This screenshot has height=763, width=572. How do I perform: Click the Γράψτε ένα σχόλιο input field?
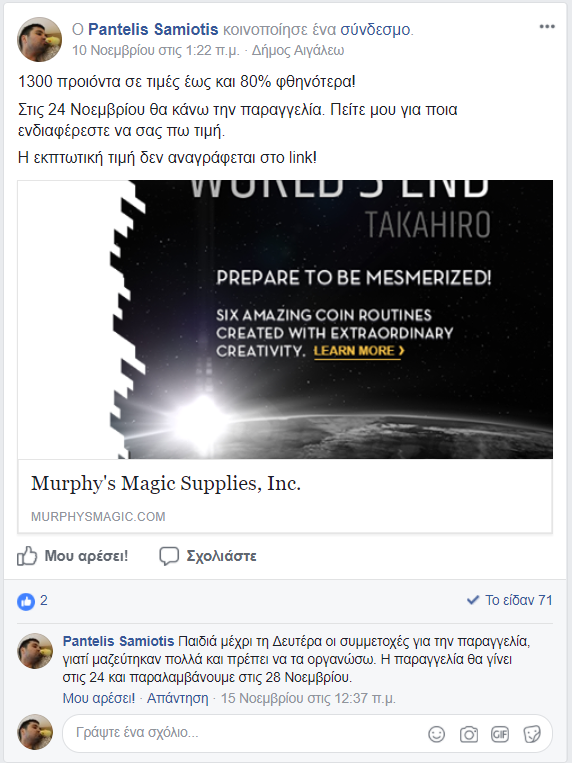tap(243, 733)
